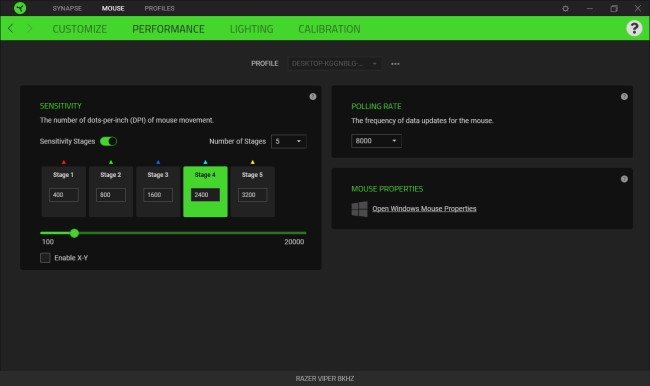Click red indicator above Stage 1
This screenshot has height=386, width=650.
pos(63,162)
